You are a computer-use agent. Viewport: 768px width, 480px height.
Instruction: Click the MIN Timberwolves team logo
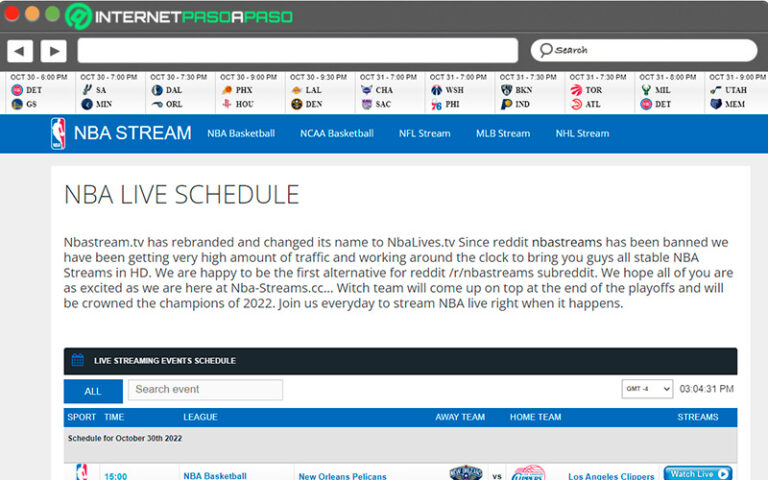pos(87,104)
